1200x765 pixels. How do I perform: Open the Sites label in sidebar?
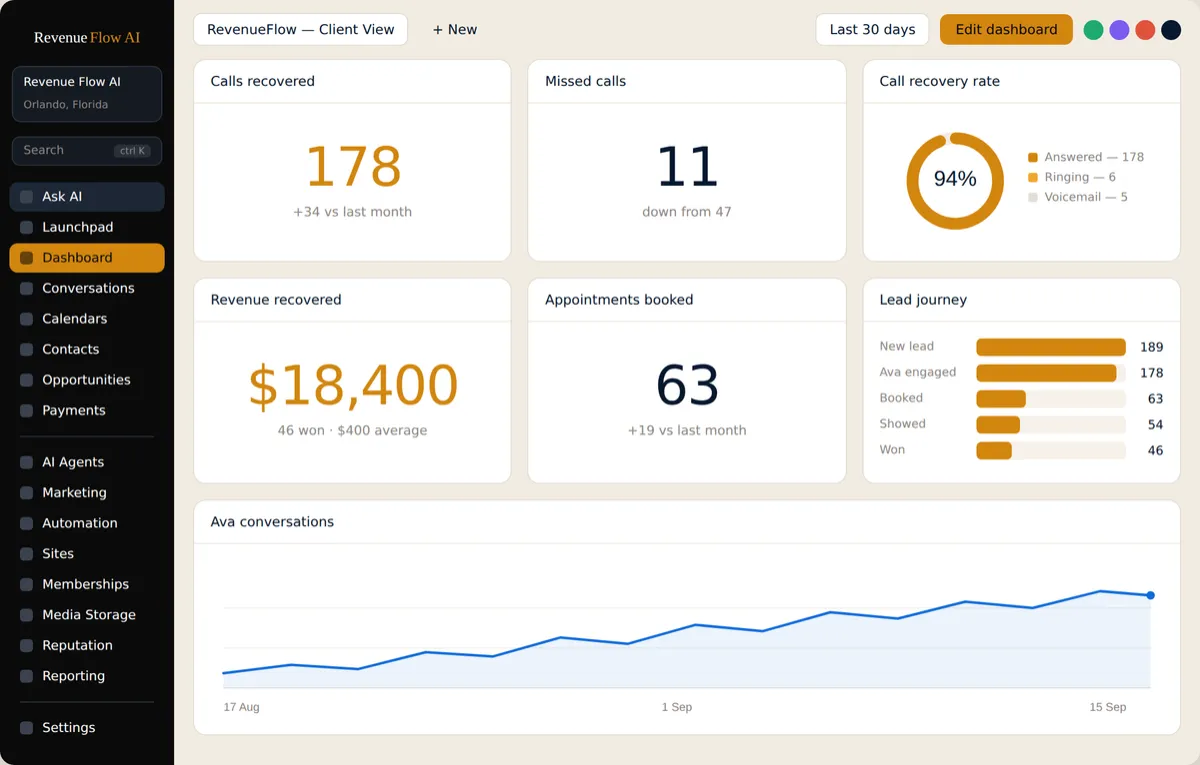coord(58,554)
